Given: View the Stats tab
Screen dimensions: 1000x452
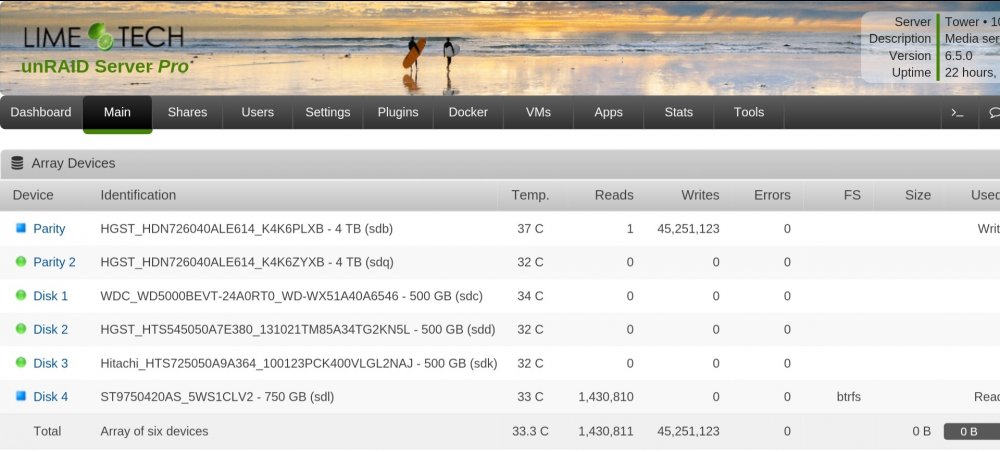Looking at the screenshot, I should click(679, 112).
